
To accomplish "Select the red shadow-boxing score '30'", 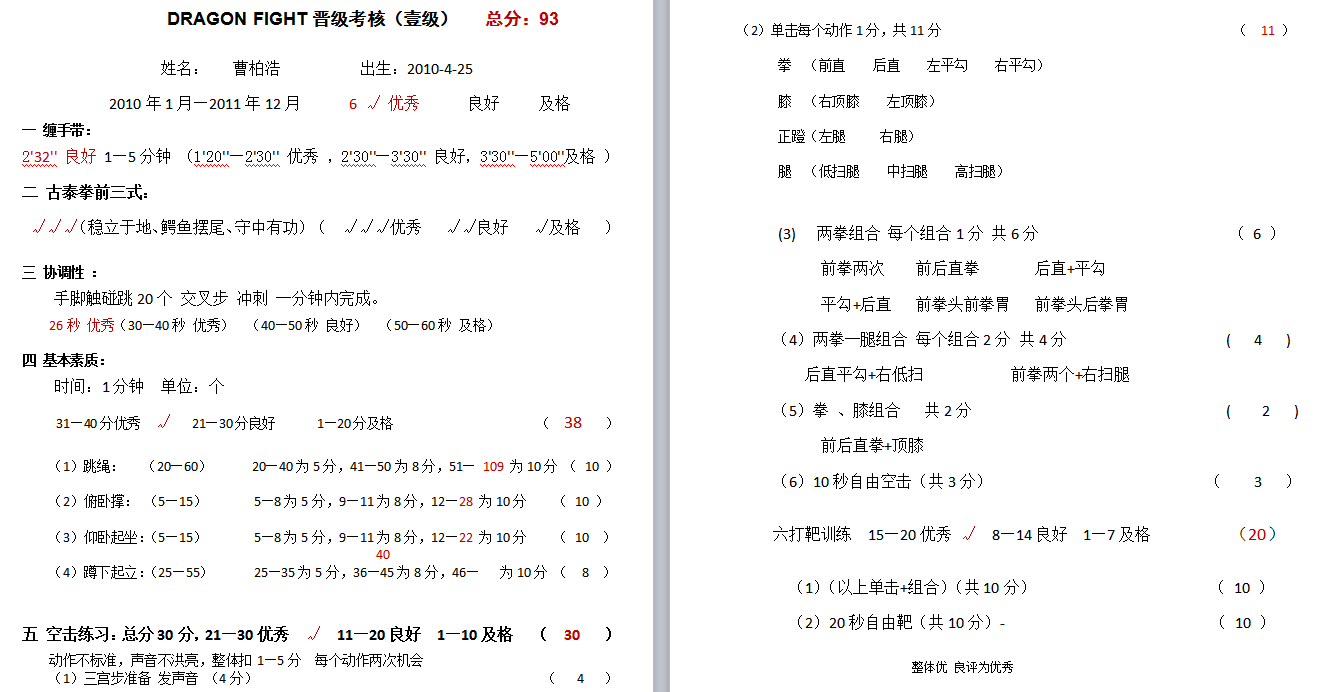I will (x=572, y=635).
